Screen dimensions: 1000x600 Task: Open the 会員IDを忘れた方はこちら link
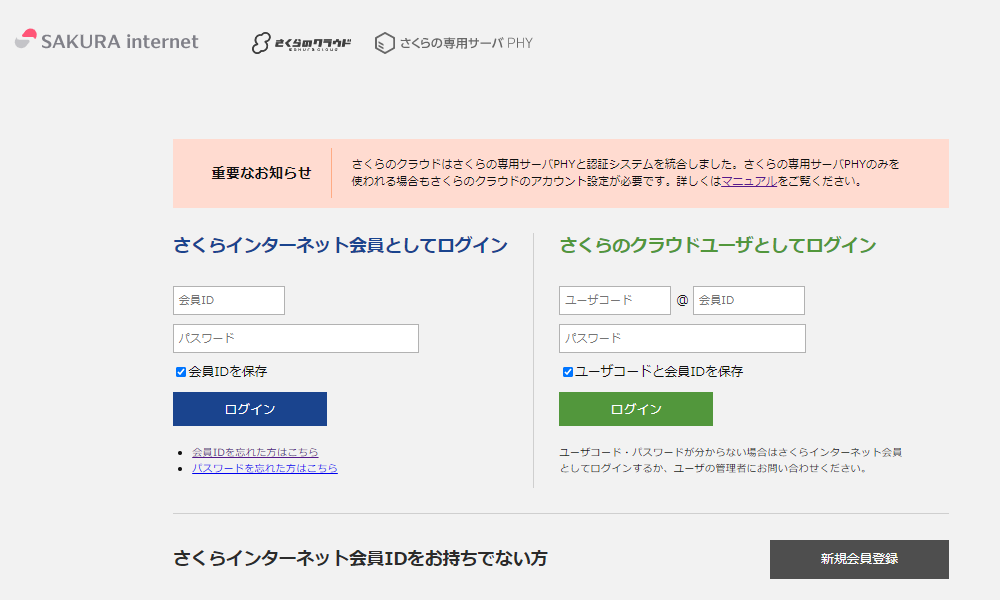point(255,452)
